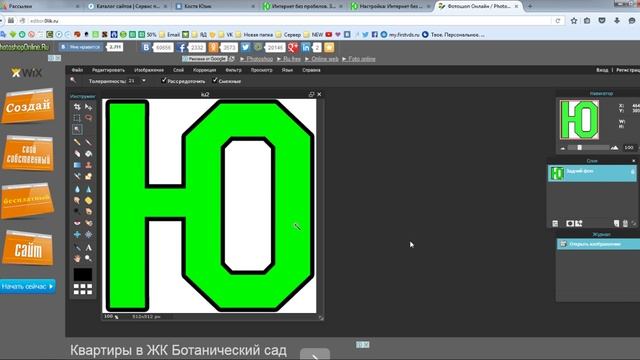Create a new layer in Layers panel
The height and width of the screenshot is (360, 640).
click(617, 223)
